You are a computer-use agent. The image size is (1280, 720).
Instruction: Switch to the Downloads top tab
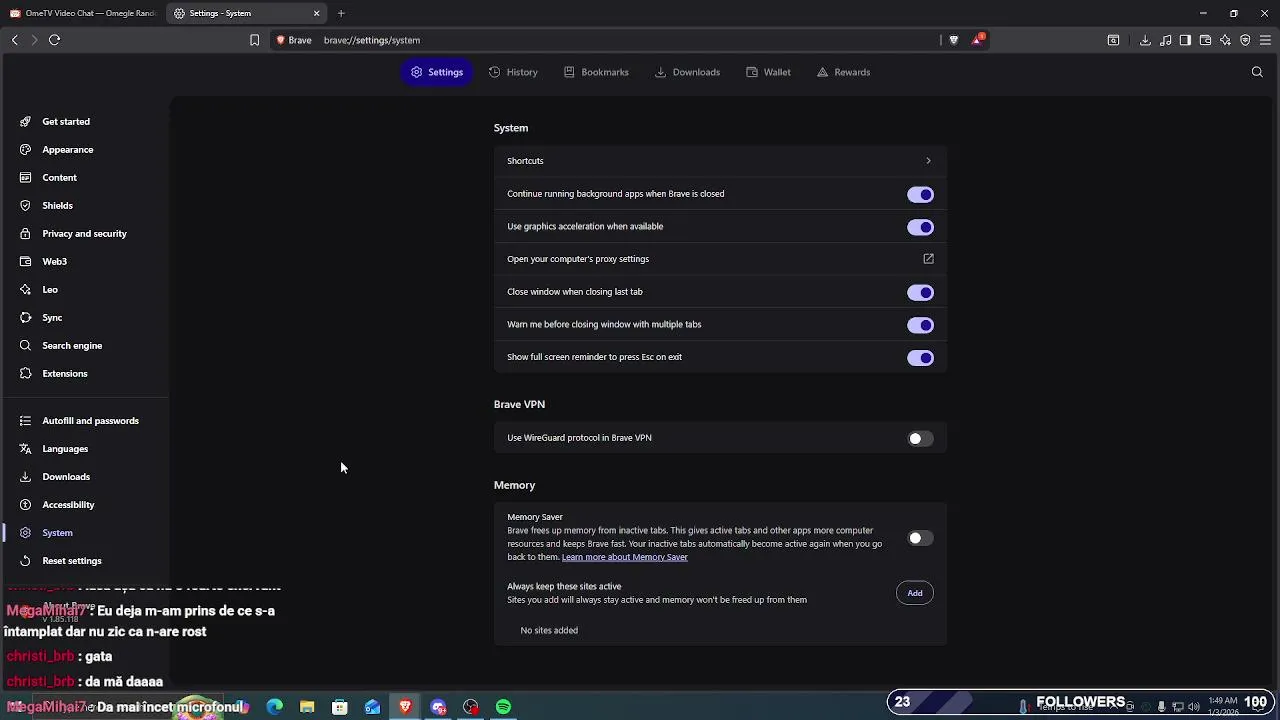[687, 72]
